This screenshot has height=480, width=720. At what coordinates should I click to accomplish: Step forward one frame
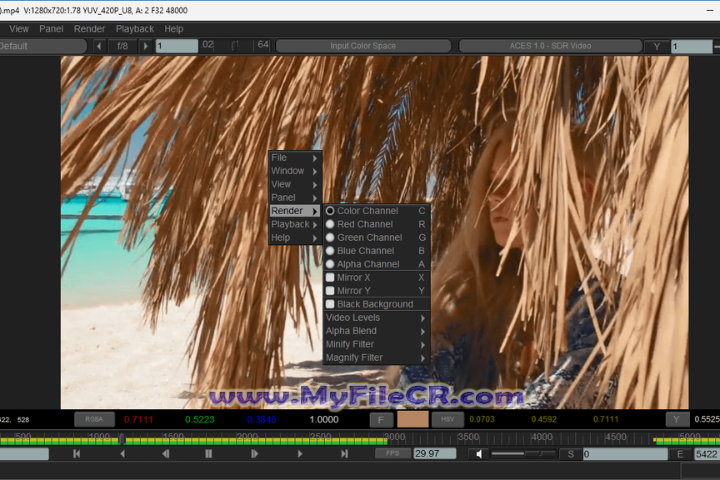(254, 454)
